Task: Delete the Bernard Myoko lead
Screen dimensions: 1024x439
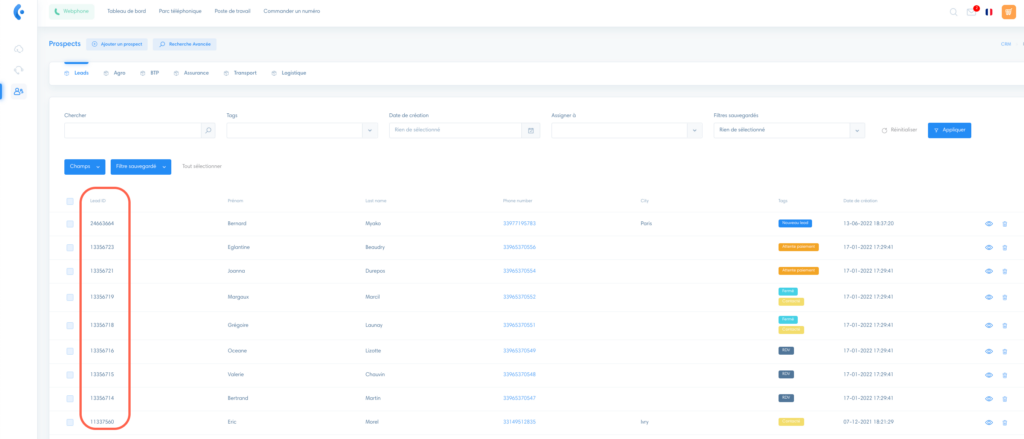Action: [x=1004, y=223]
